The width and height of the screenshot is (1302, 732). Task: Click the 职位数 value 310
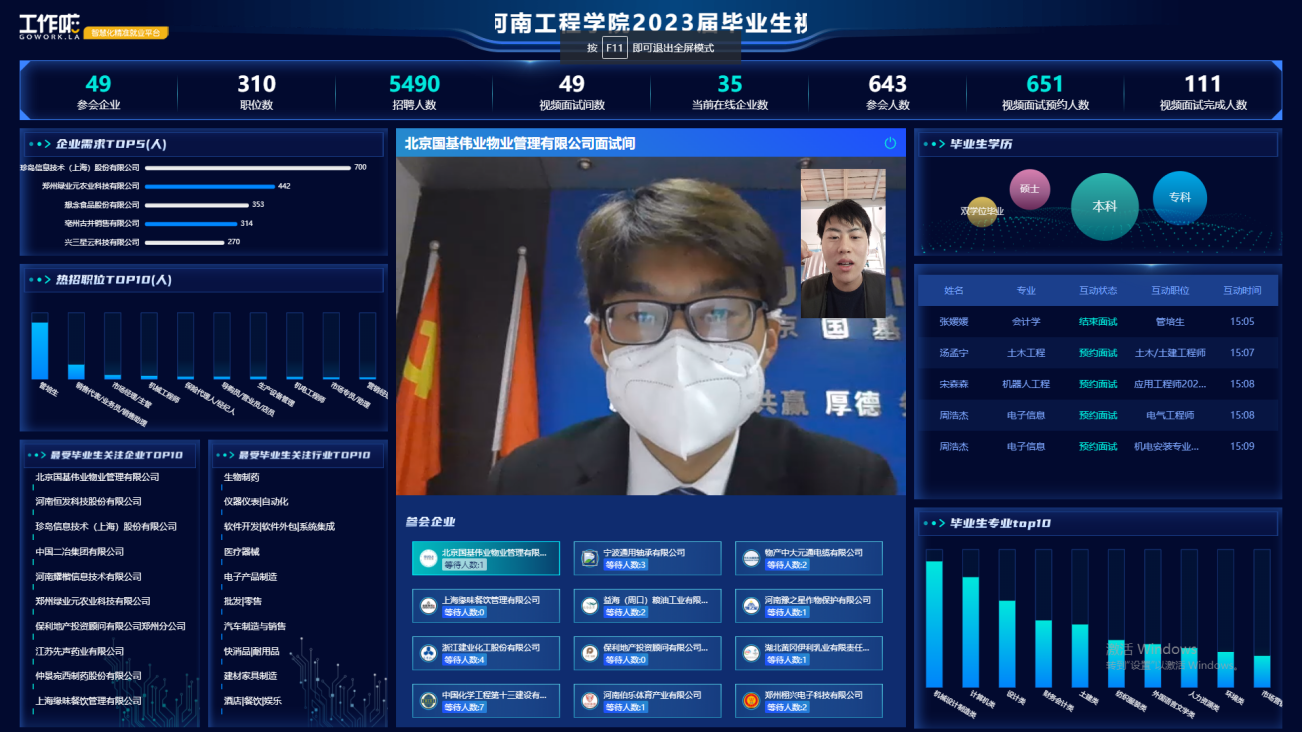point(256,84)
